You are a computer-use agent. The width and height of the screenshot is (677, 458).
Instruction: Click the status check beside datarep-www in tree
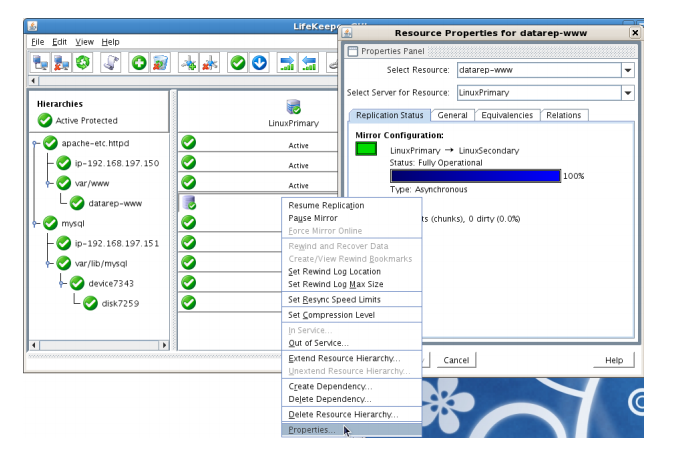click(x=77, y=203)
